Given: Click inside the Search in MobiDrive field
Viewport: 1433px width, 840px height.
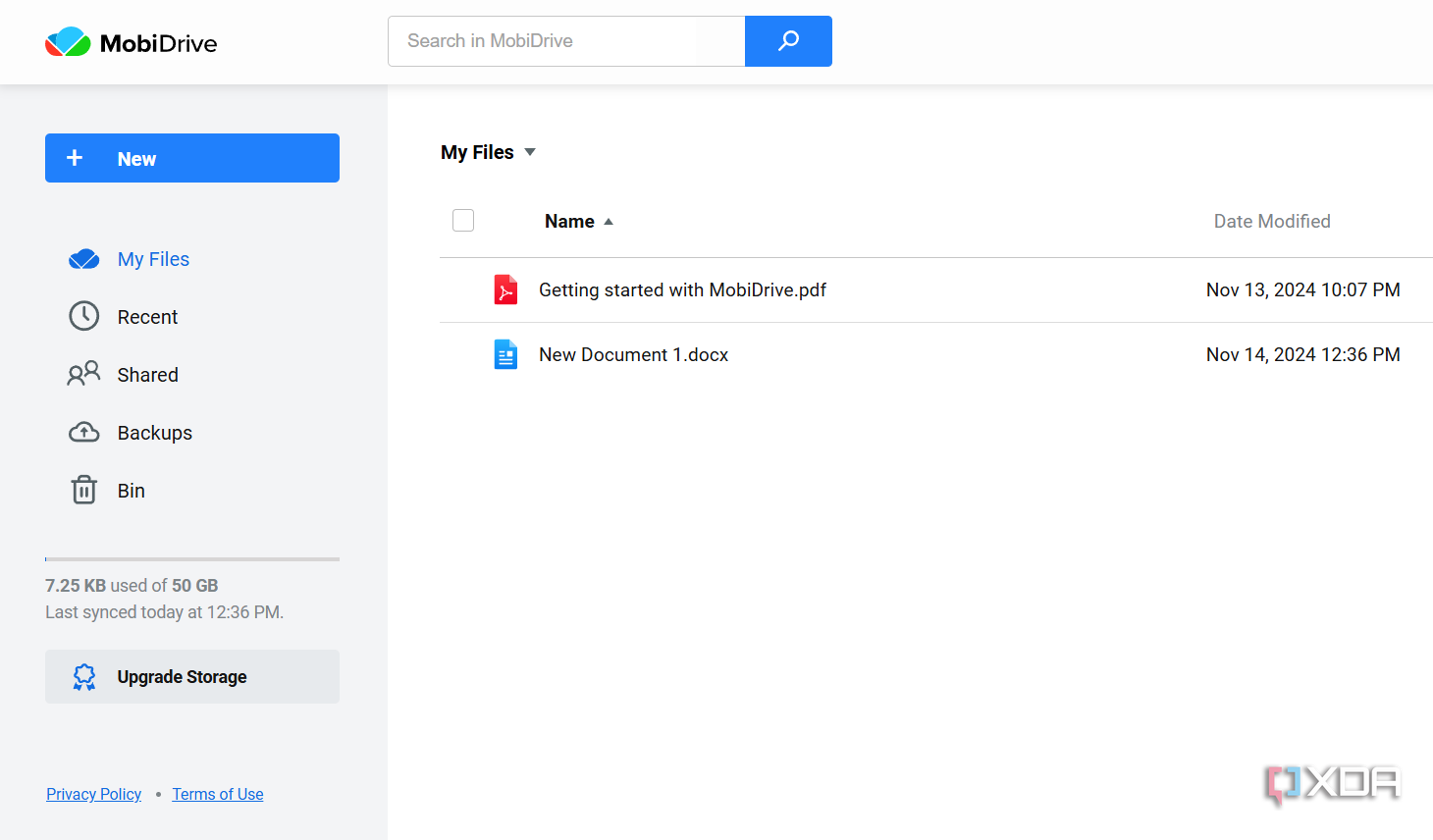Looking at the screenshot, I should click(540, 41).
